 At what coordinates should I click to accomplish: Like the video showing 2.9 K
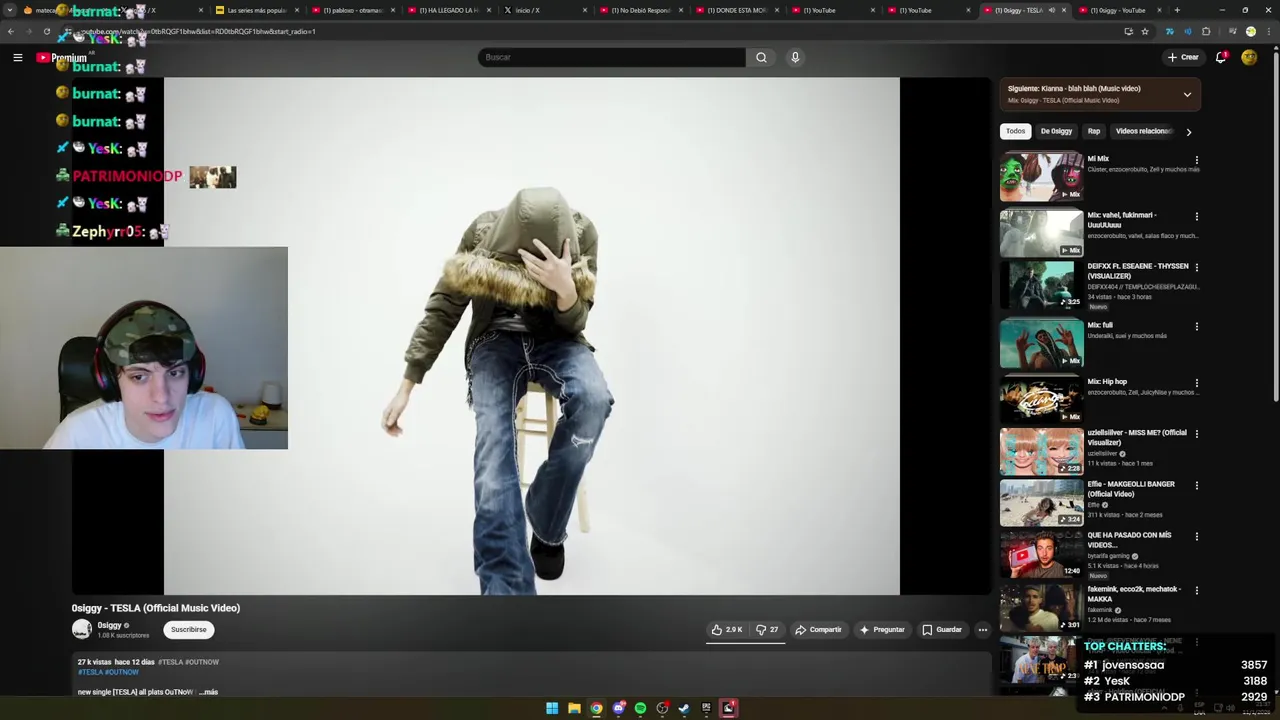pyautogui.click(x=727, y=630)
